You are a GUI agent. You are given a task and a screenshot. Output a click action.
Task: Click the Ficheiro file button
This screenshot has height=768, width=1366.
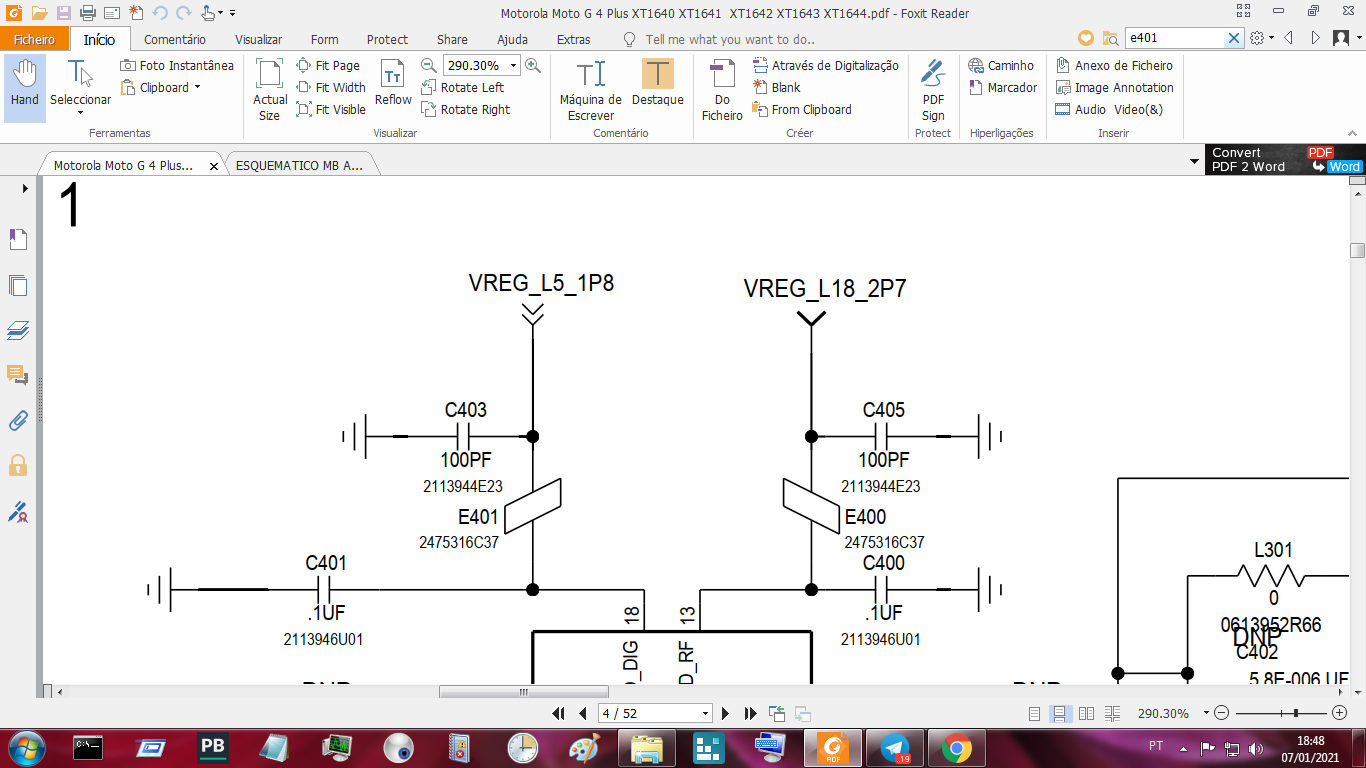[35, 40]
